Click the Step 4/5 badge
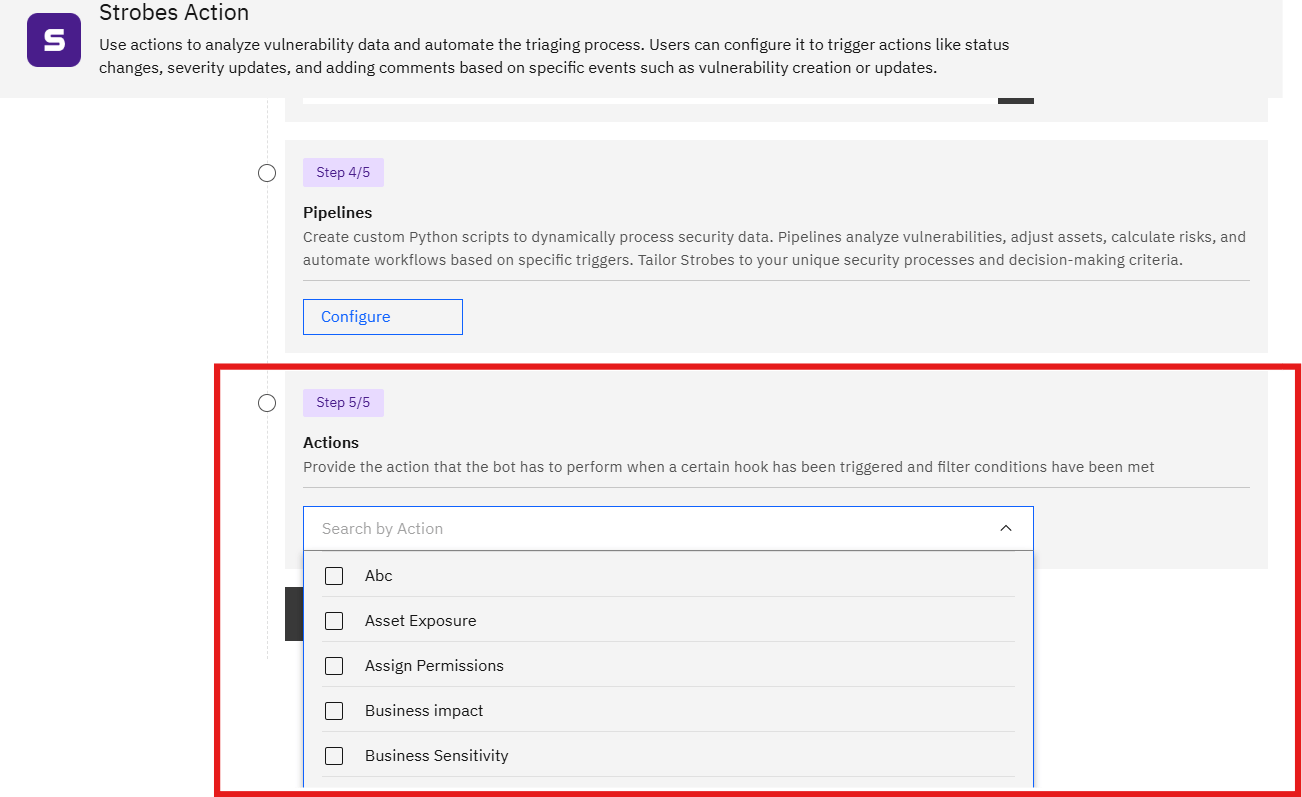 343,173
